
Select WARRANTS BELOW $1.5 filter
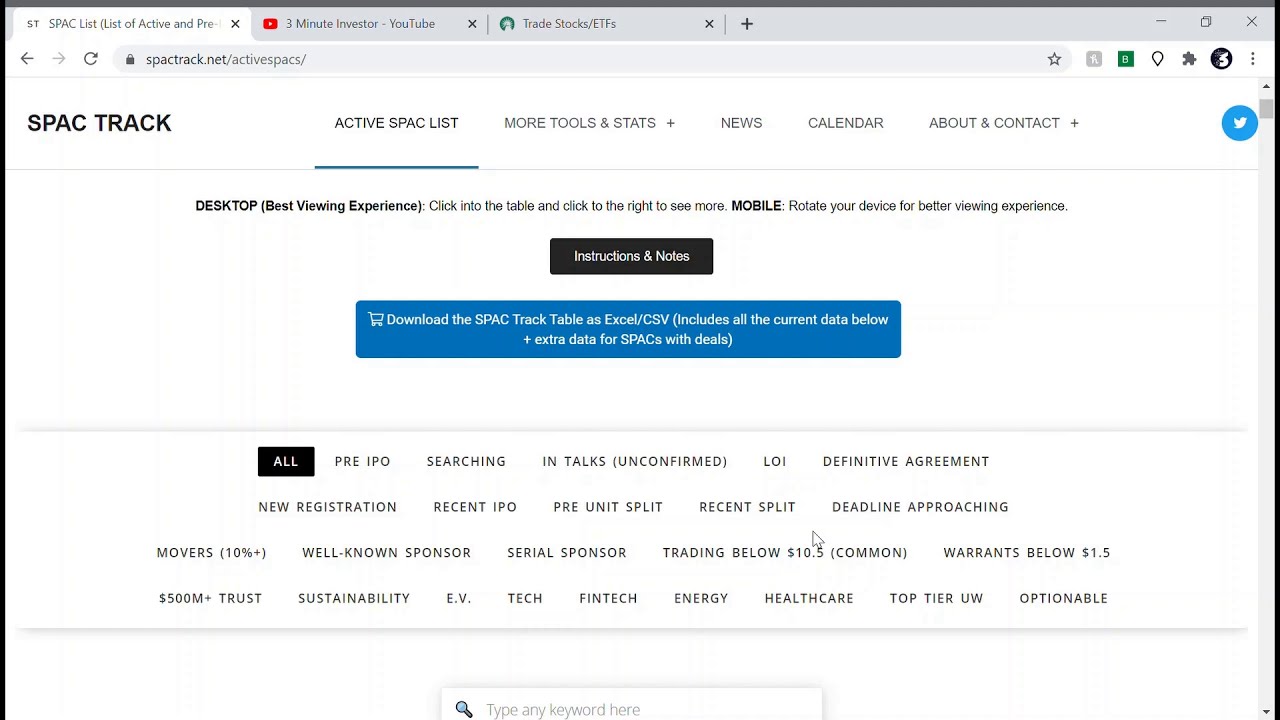(1027, 552)
